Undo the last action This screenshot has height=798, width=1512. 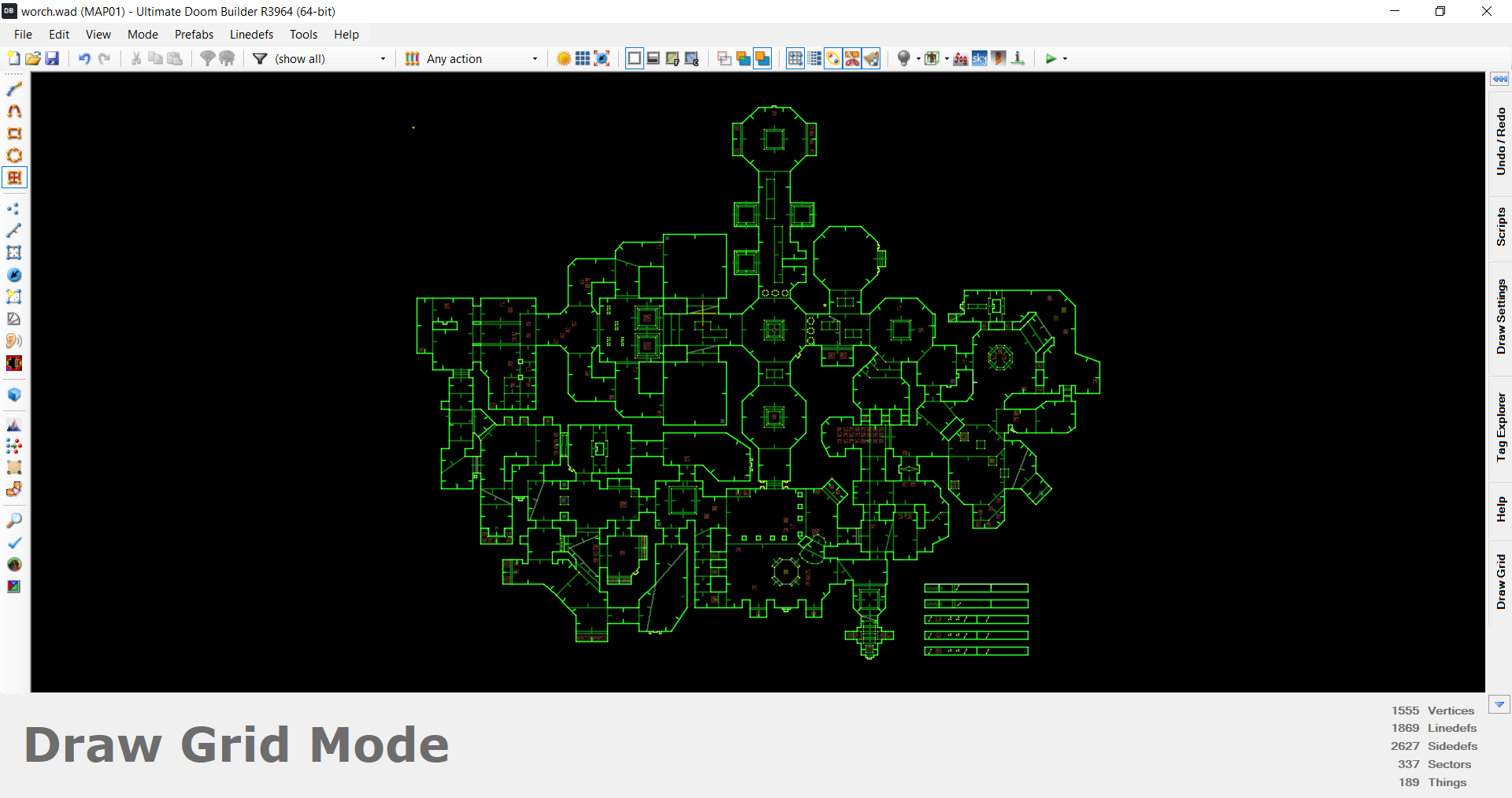click(x=84, y=58)
